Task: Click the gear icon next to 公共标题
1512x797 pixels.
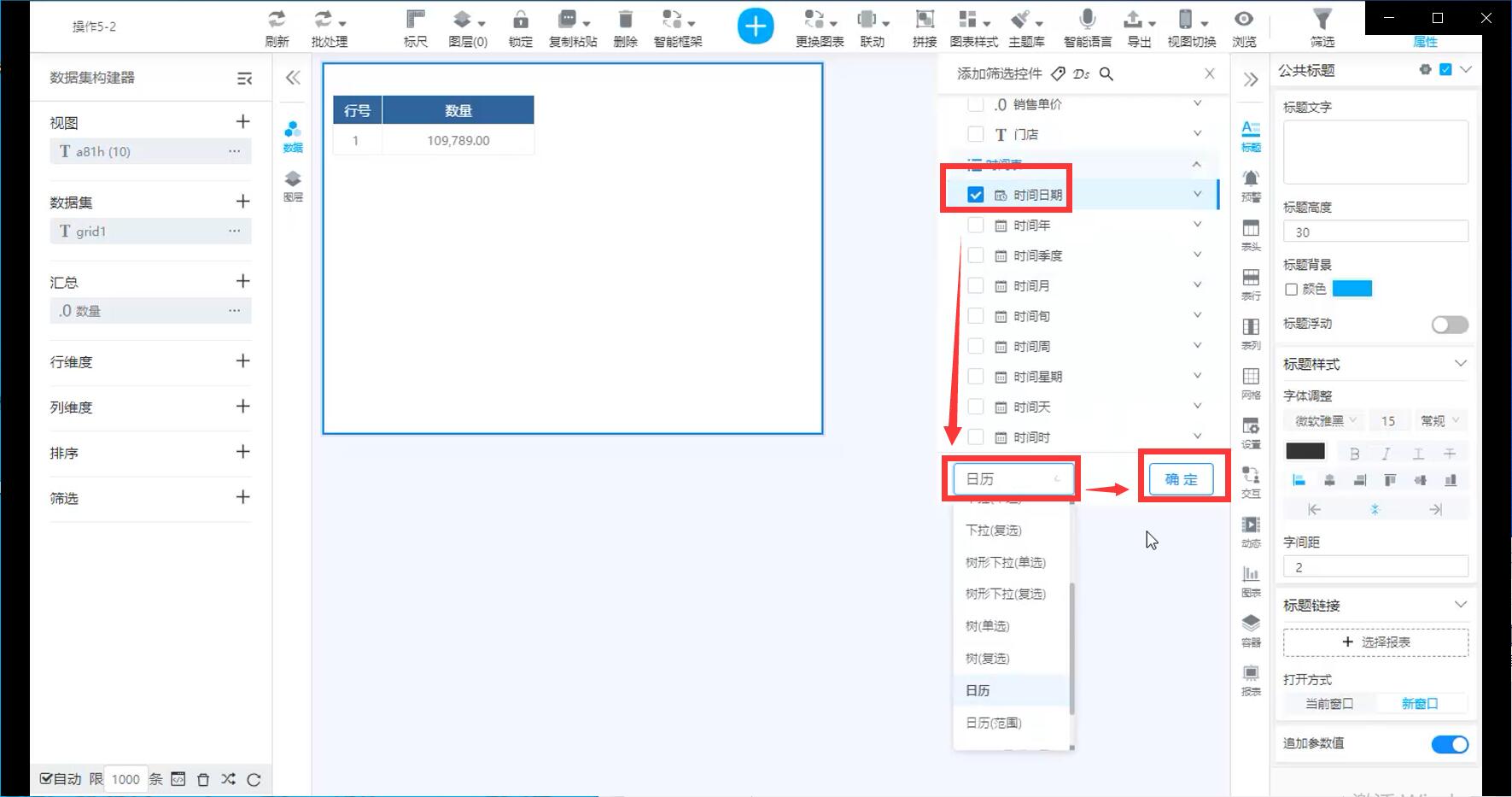Action: click(x=1425, y=70)
